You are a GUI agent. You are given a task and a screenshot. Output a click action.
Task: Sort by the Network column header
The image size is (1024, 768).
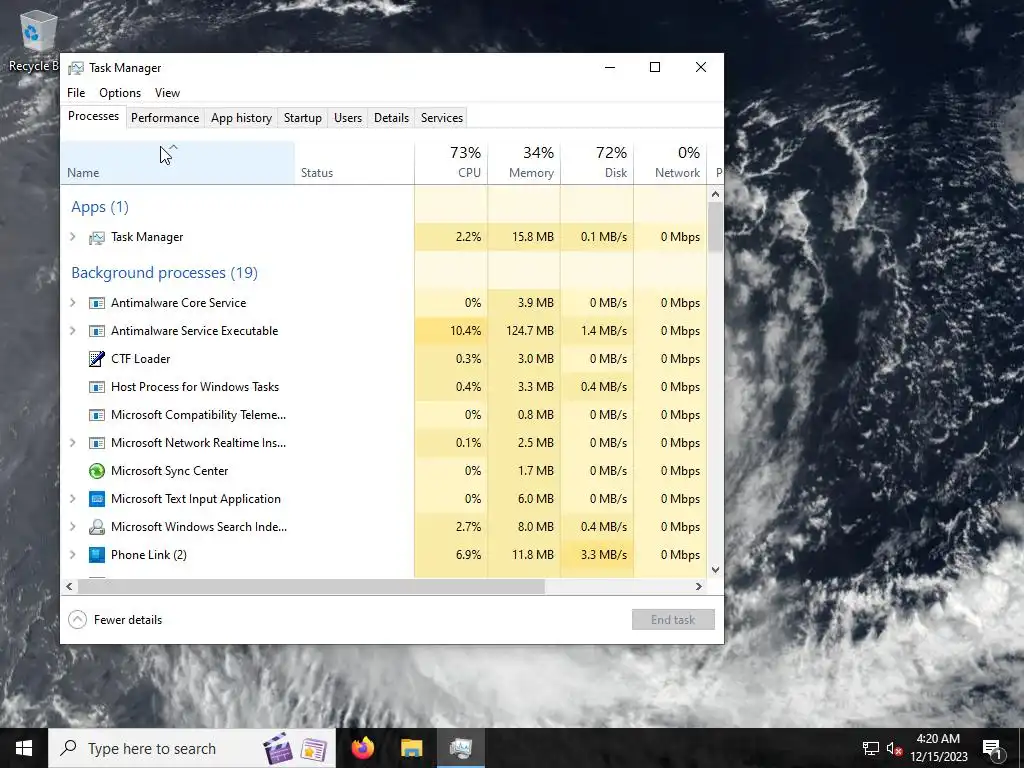pyautogui.click(x=671, y=163)
